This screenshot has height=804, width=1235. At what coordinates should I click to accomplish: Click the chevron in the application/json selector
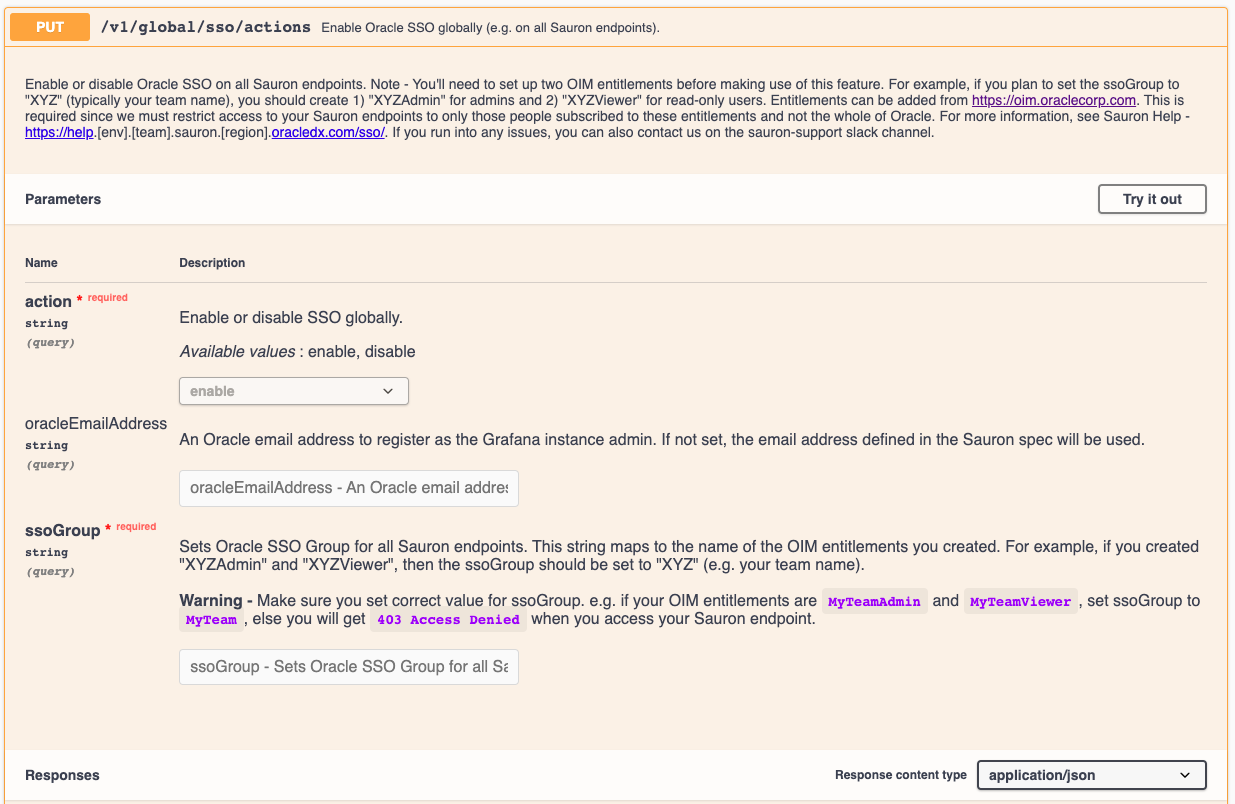1185,775
